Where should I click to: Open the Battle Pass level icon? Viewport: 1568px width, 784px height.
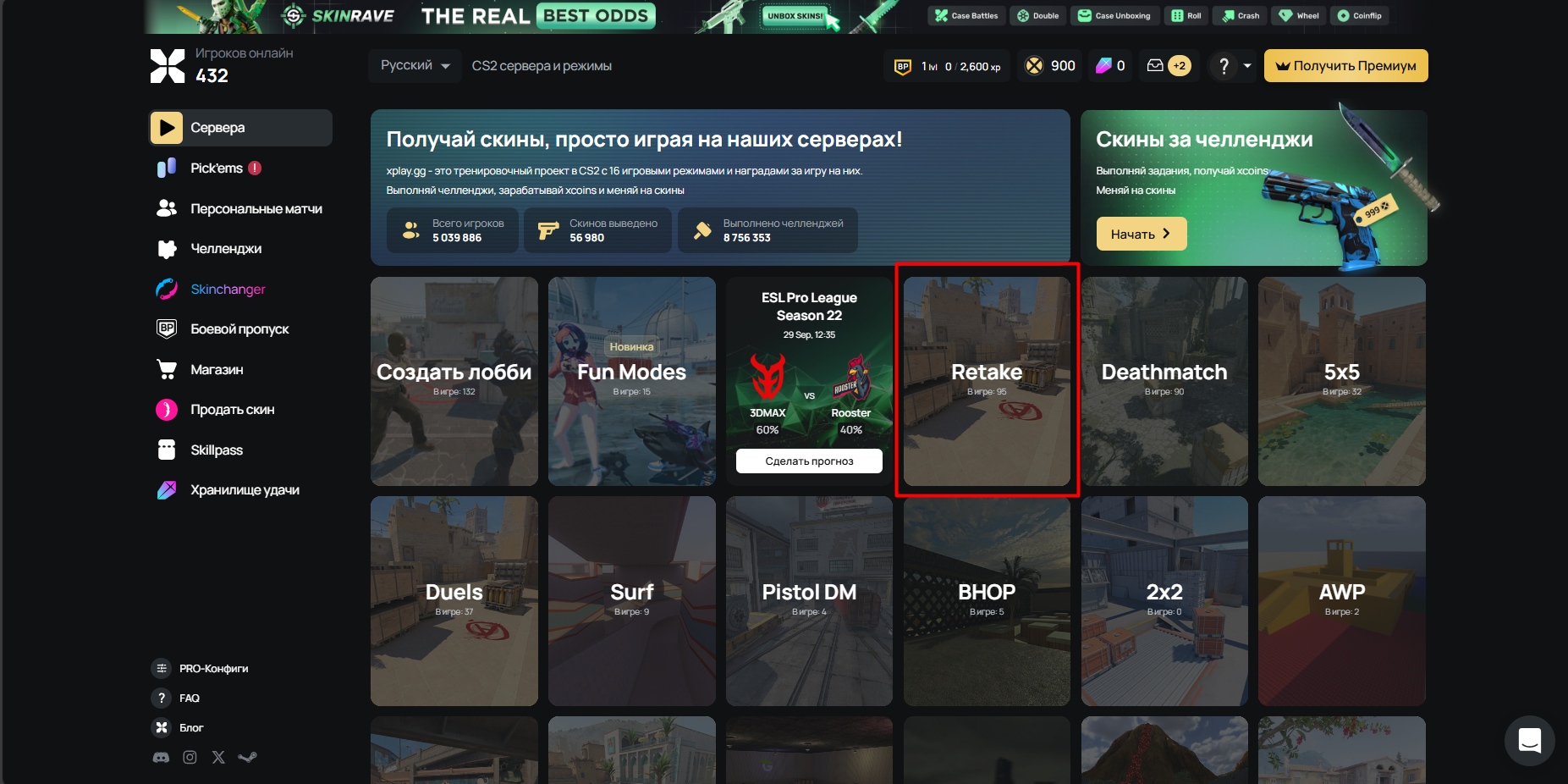(903, 66)
